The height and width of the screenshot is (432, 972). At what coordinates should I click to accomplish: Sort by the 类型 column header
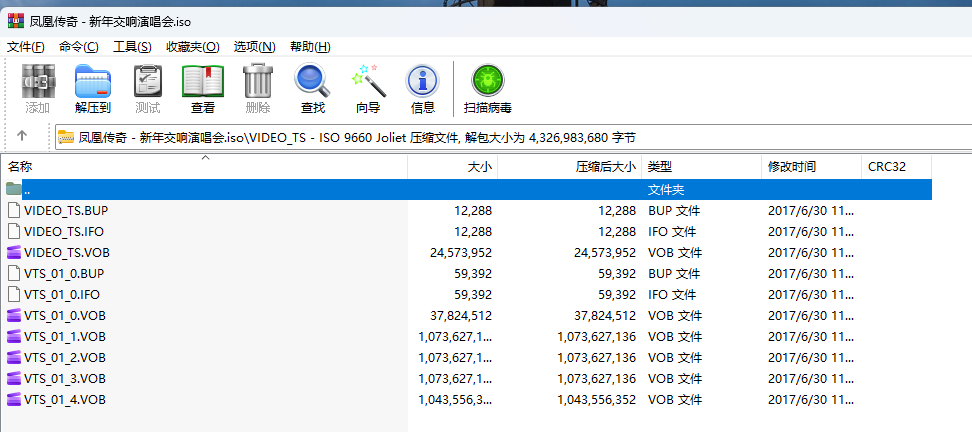[x=702, y=167]
